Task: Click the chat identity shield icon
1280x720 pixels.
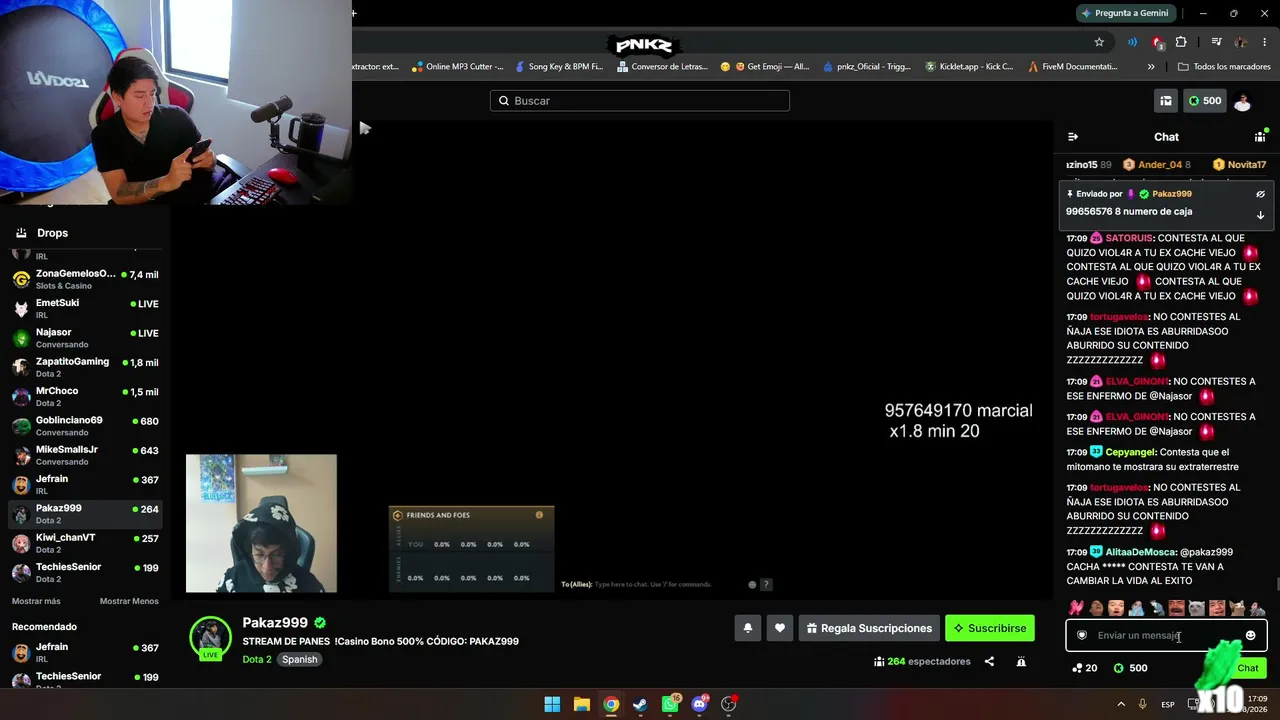Action: 1082,635
